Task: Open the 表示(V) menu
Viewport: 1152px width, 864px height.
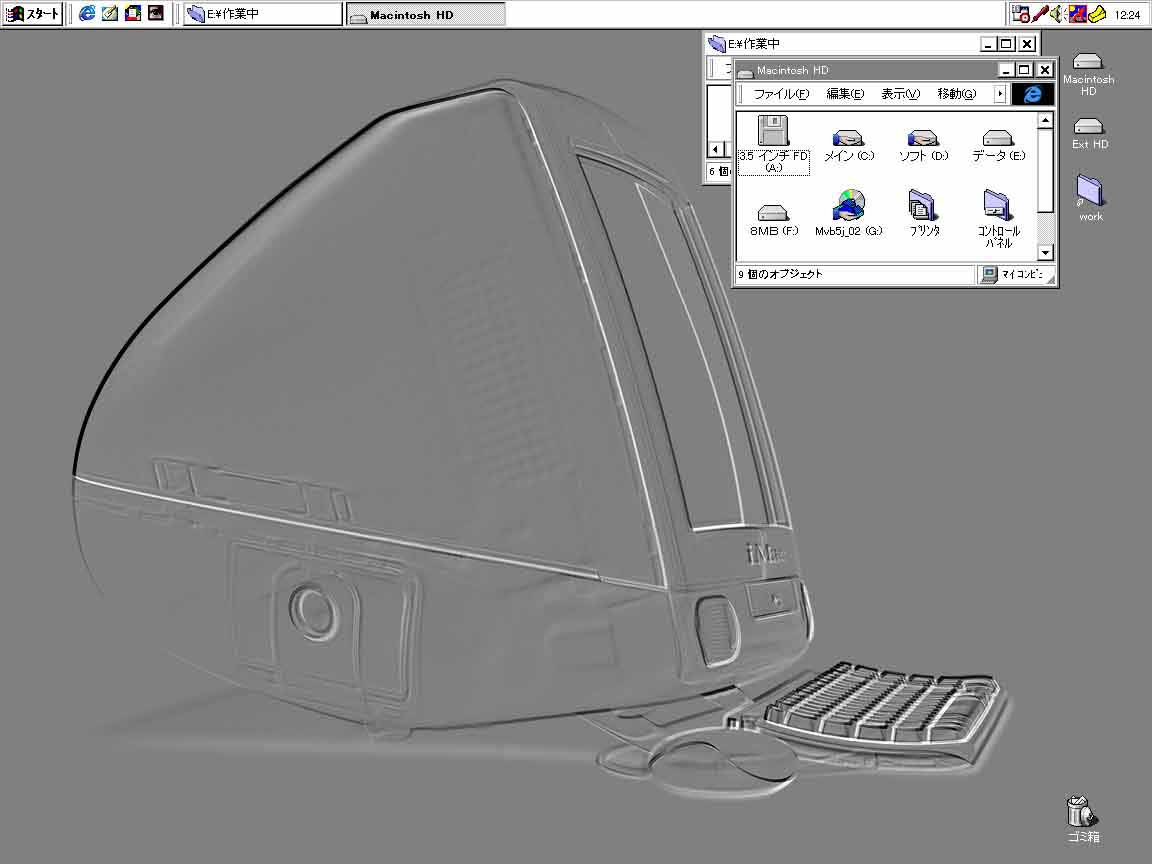Action: pos(900,94)
